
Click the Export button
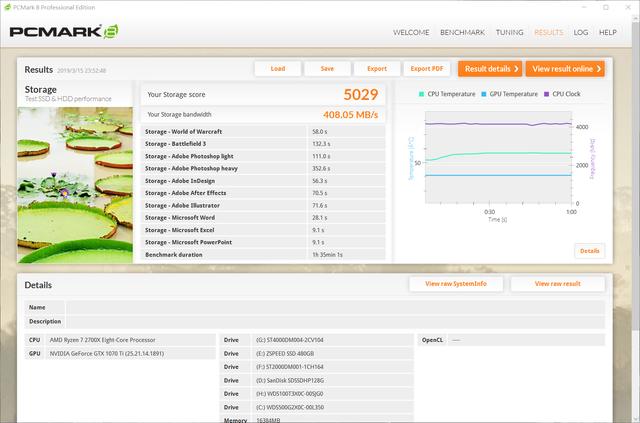[377, 69]
